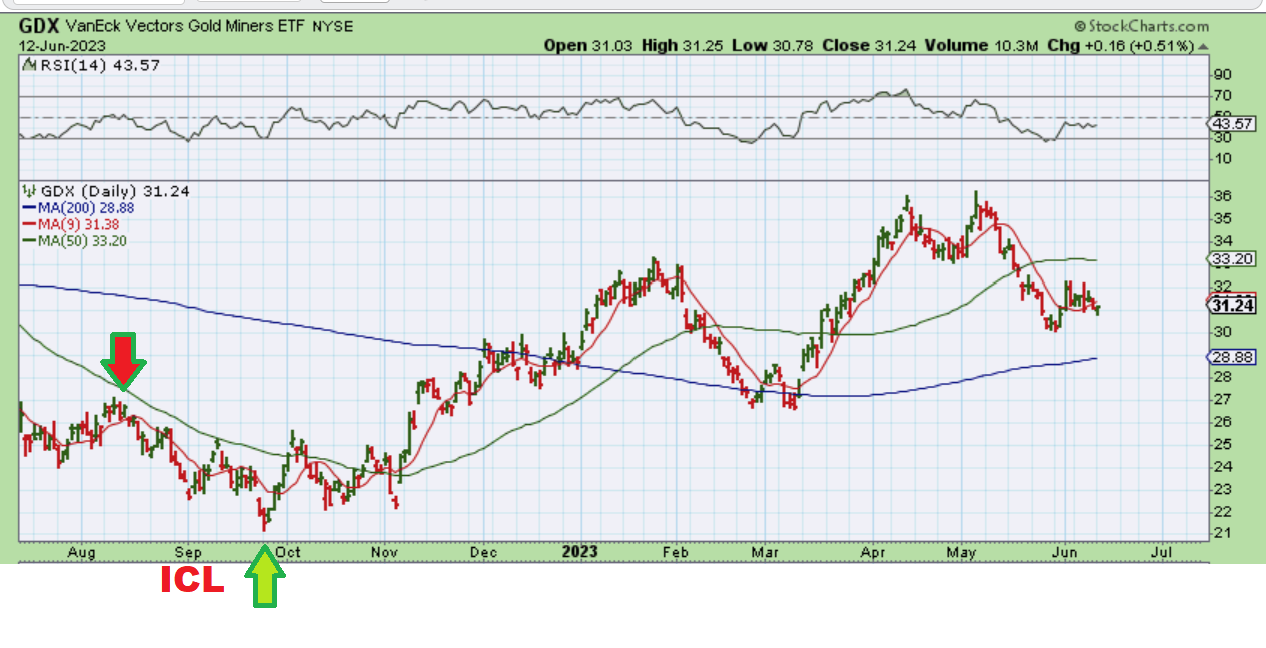Viewport: 1266px width, 648px height.
Task: Click the Jul label on time axis
Action: pos(1163,552)
